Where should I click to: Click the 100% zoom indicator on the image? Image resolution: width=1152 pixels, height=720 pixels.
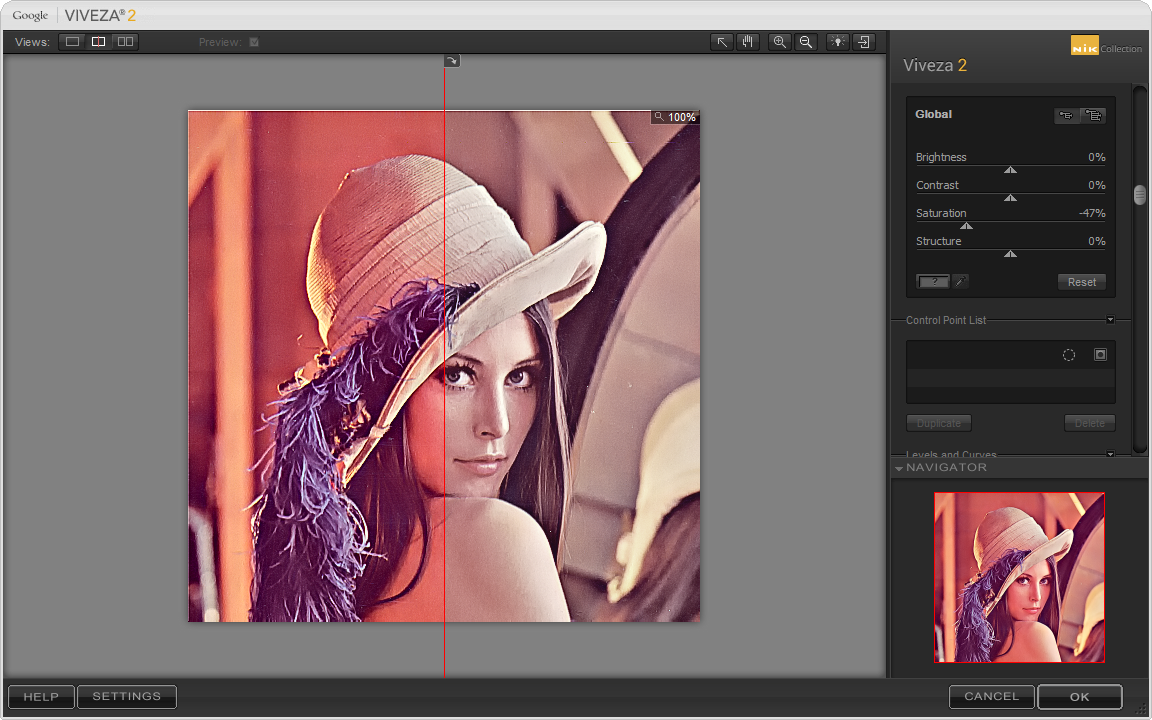pos(675,117)
